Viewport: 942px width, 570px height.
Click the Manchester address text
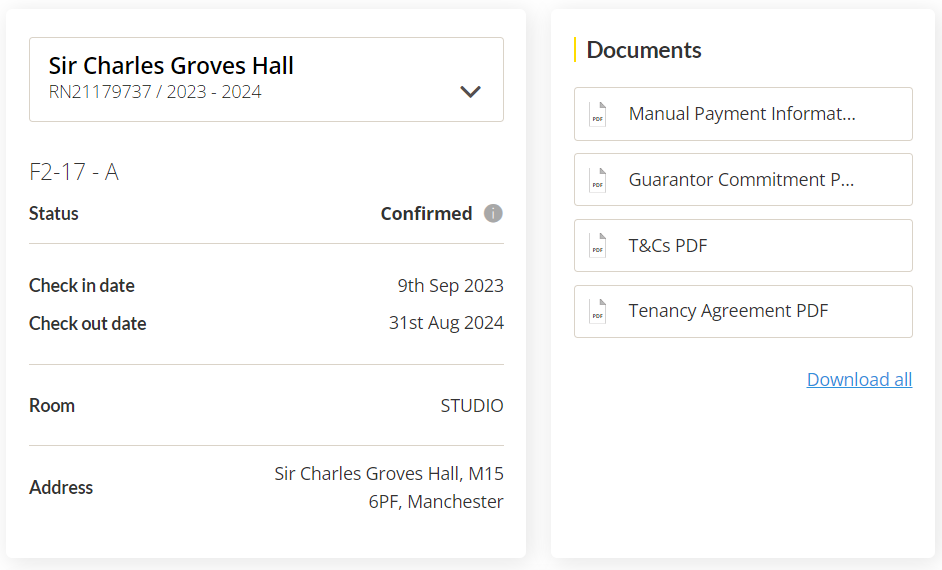[x=455, y=502]
